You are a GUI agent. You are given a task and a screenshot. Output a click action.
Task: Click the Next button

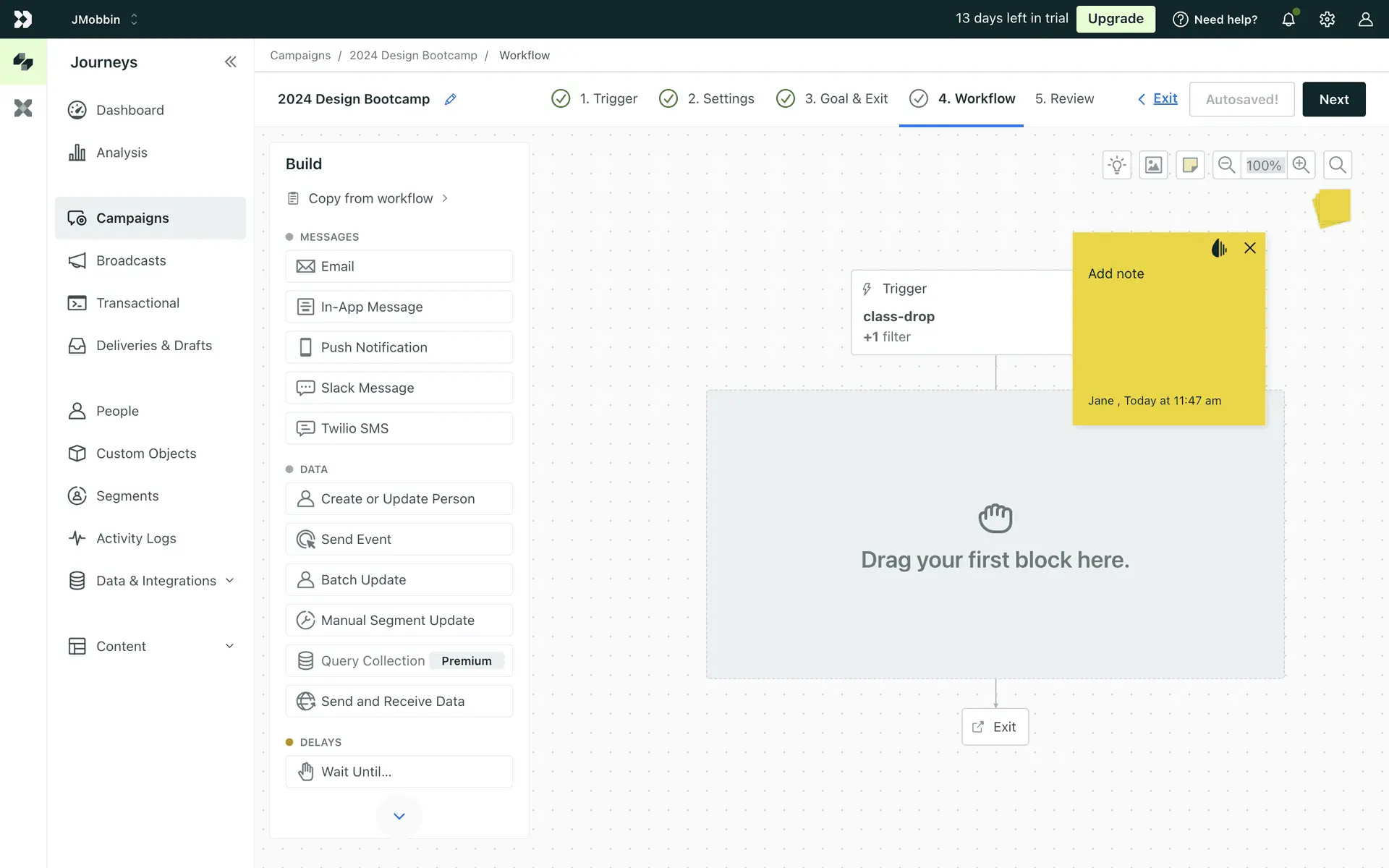tap(1333, 99)
